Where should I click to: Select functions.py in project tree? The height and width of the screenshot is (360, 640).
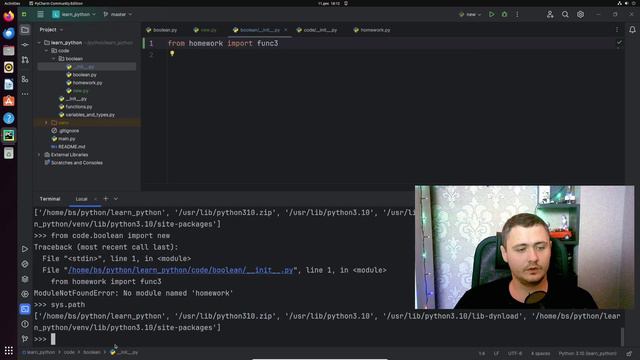78,107
